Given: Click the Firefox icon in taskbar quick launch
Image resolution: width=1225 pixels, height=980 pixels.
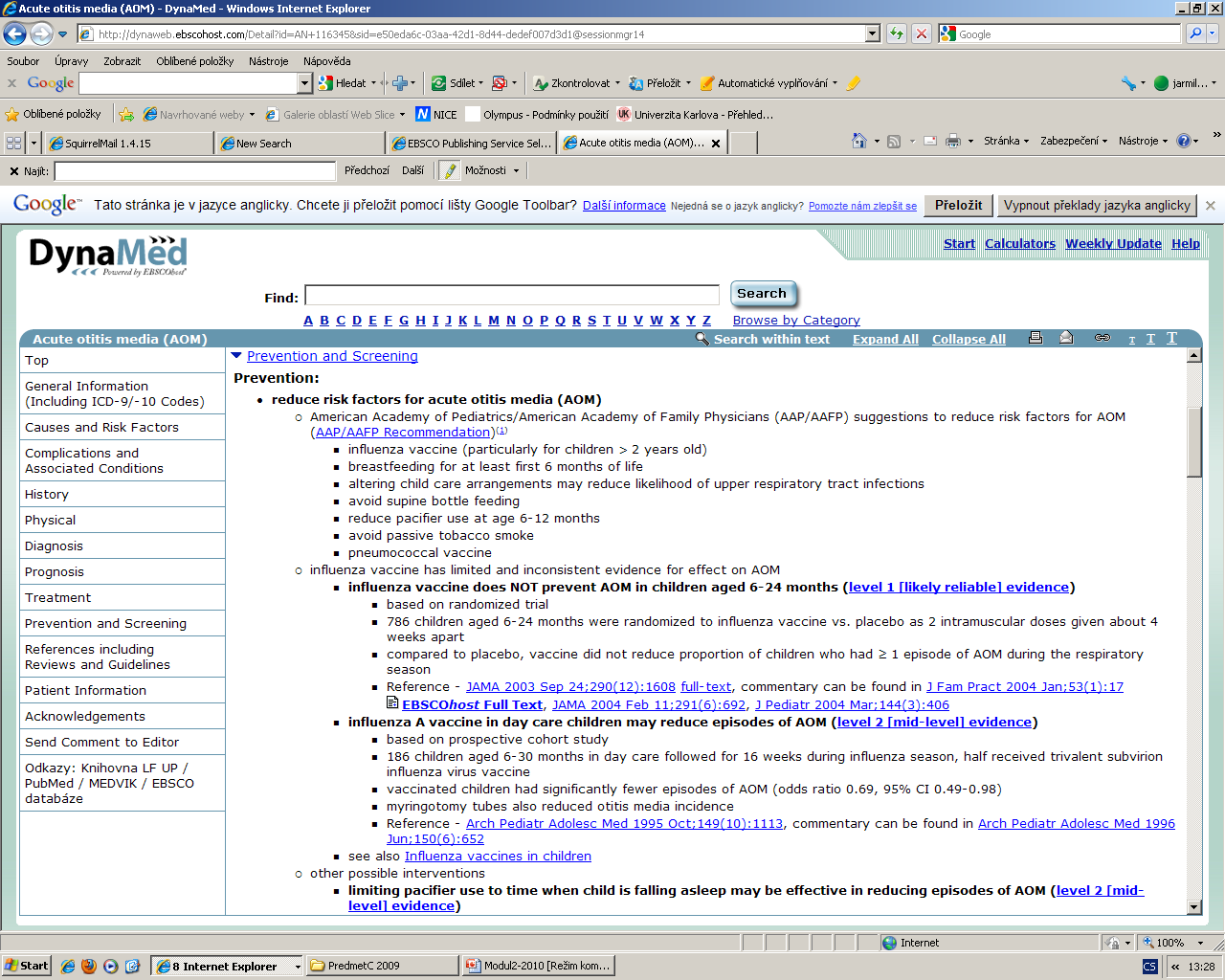Looking at the screenshot, I should (89, 966).
